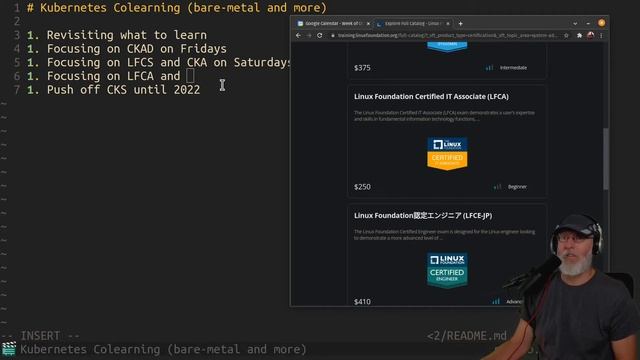This screenshot has width=640, height=360.
Task: Open the LFCE-JP certification title link
Action: point(423,216)
